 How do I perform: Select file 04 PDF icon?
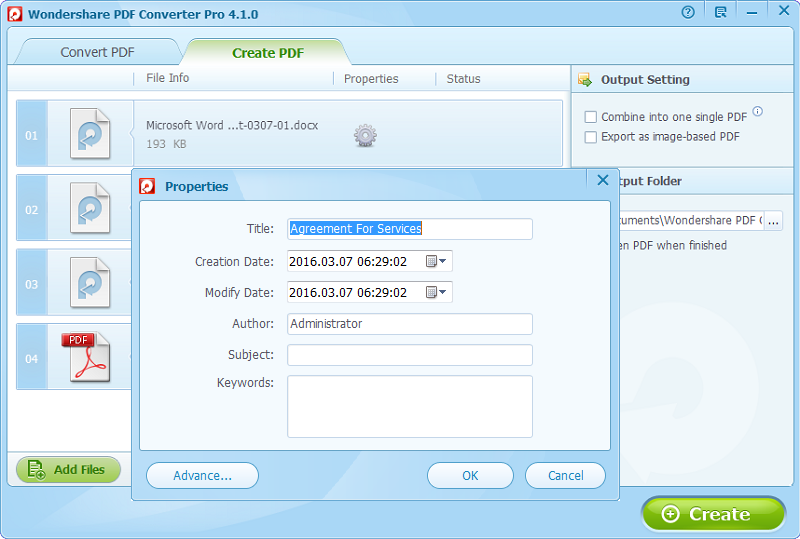86,357
